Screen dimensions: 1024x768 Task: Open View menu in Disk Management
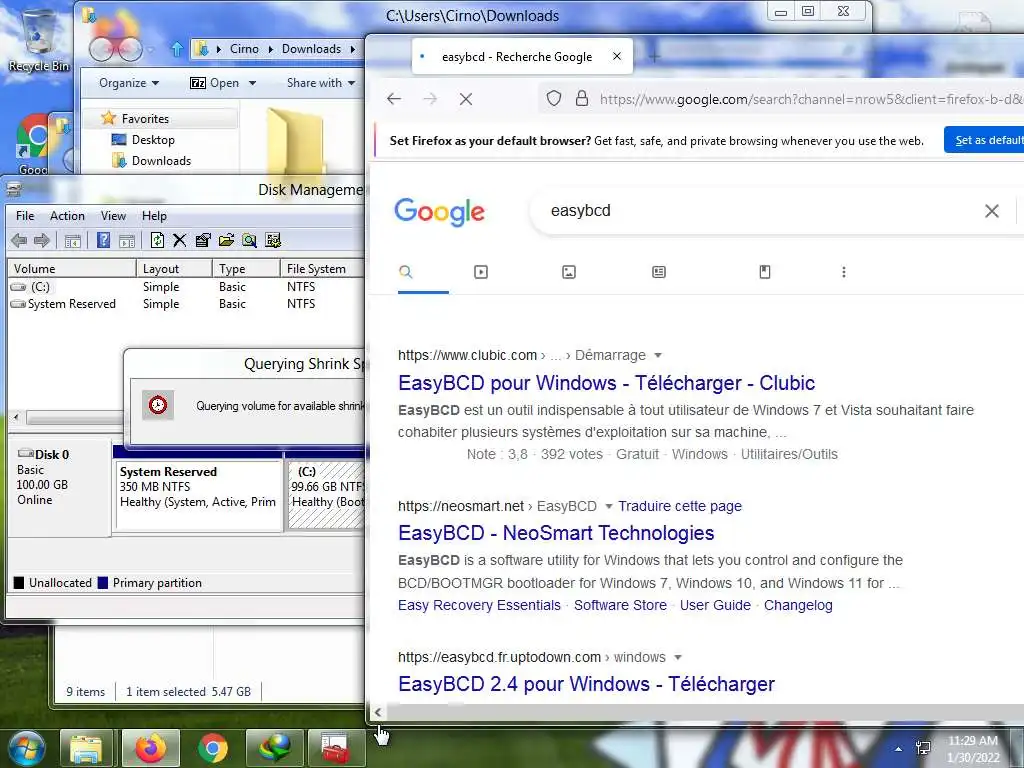pyautogui.click(x=113, y=216)
